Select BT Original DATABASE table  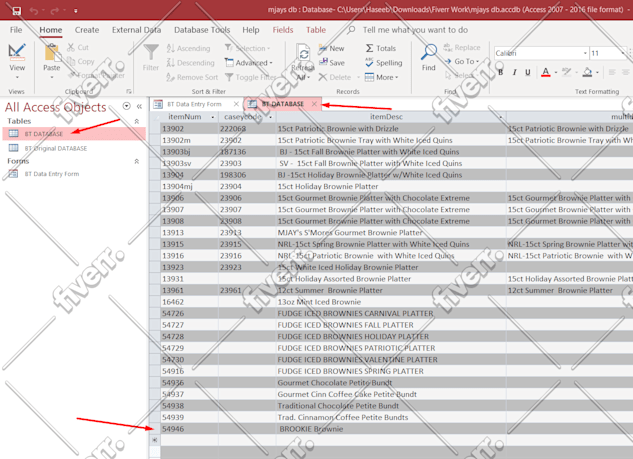click(56, 148)
